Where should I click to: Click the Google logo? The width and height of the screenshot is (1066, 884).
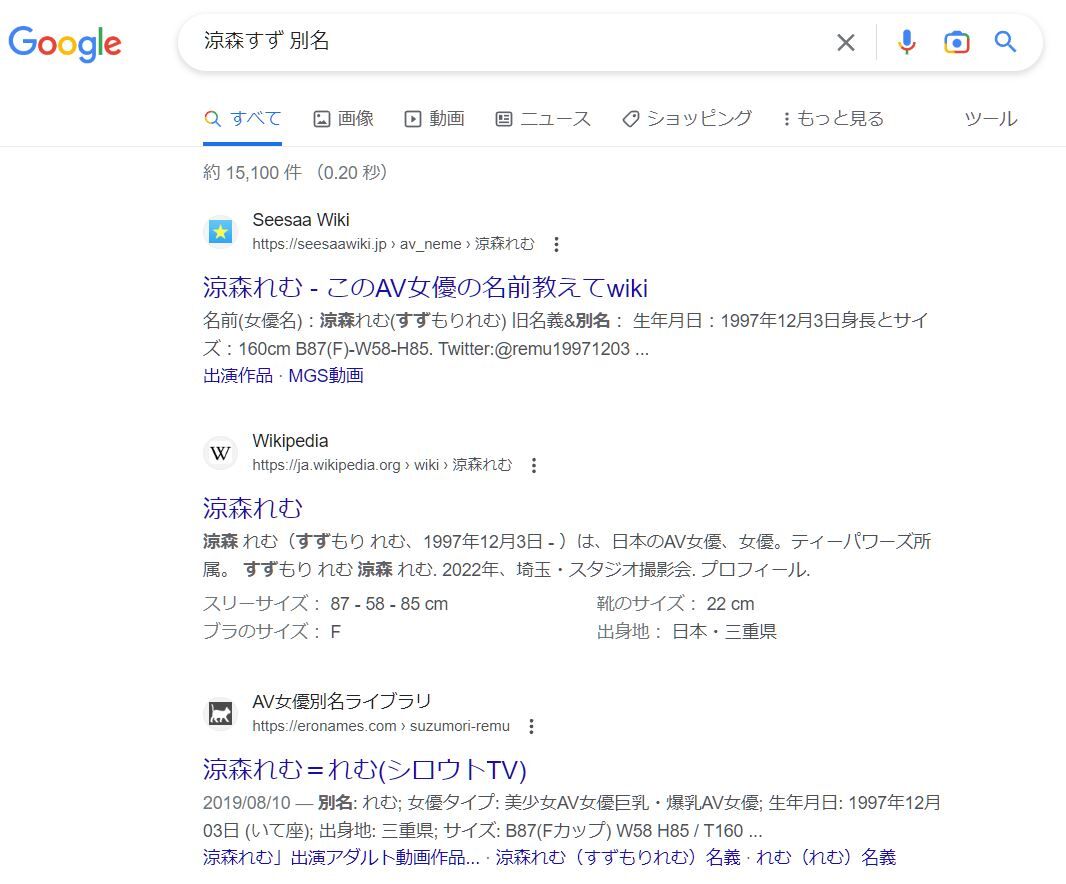click(65, 44)
